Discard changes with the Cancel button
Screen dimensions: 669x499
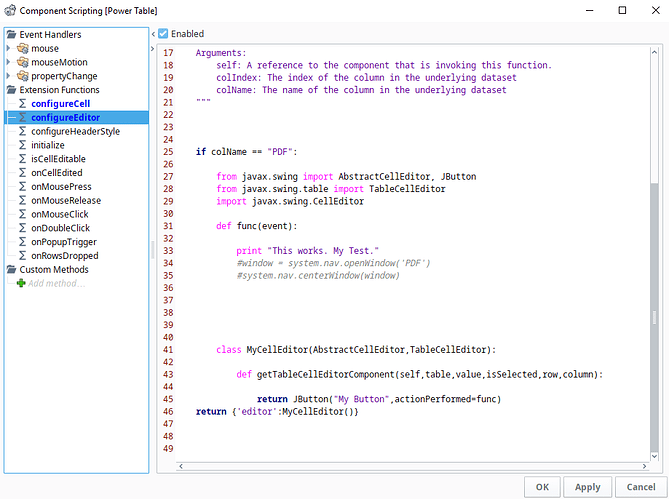click(641, 487)
